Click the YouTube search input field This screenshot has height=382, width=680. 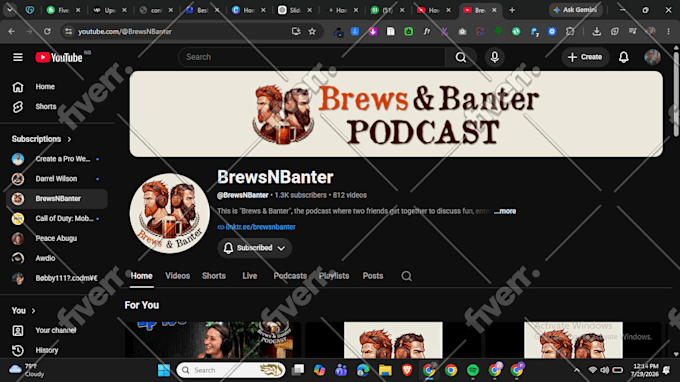click(311, 57)
